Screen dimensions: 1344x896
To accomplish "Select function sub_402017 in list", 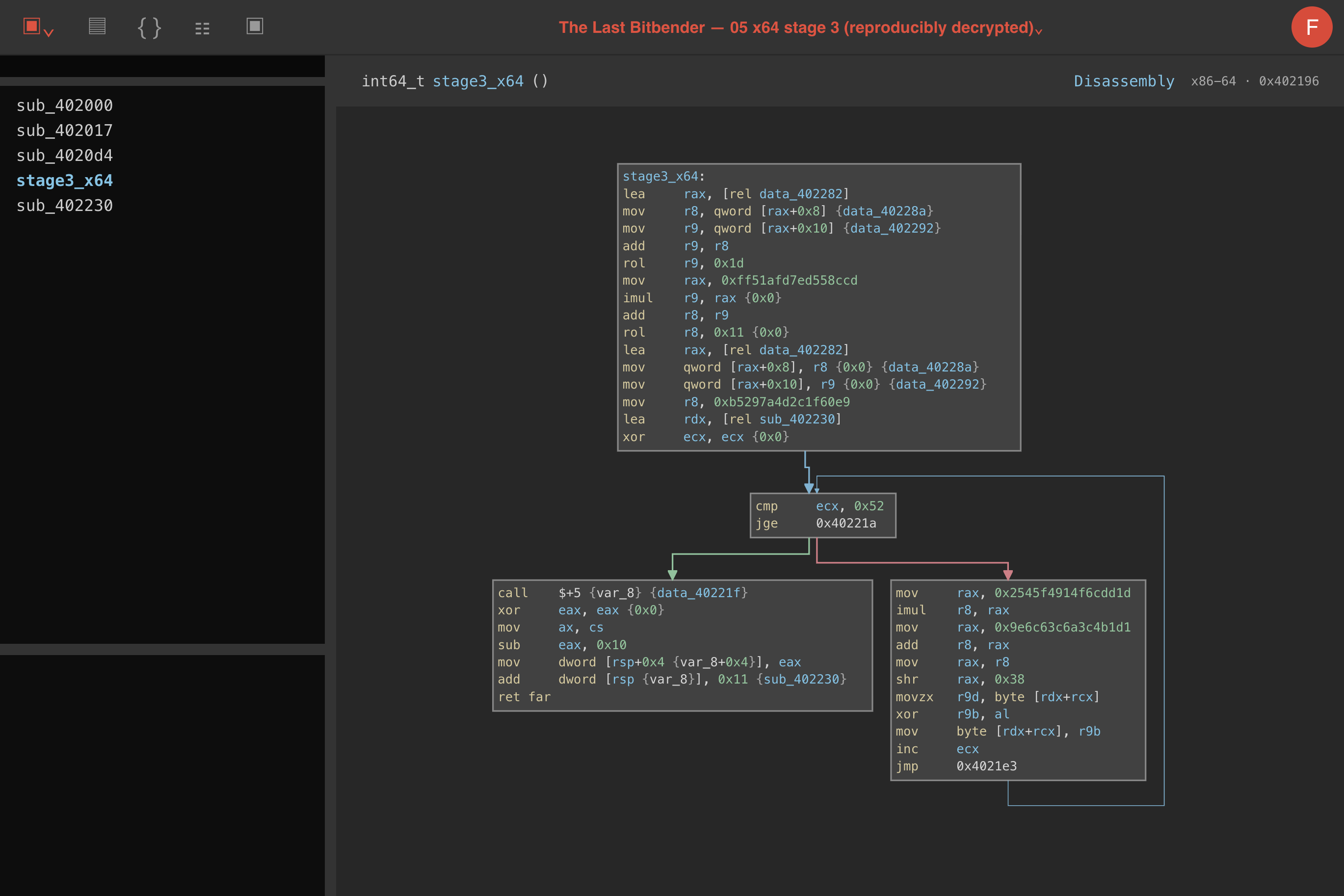I will [x=65, y=131].
